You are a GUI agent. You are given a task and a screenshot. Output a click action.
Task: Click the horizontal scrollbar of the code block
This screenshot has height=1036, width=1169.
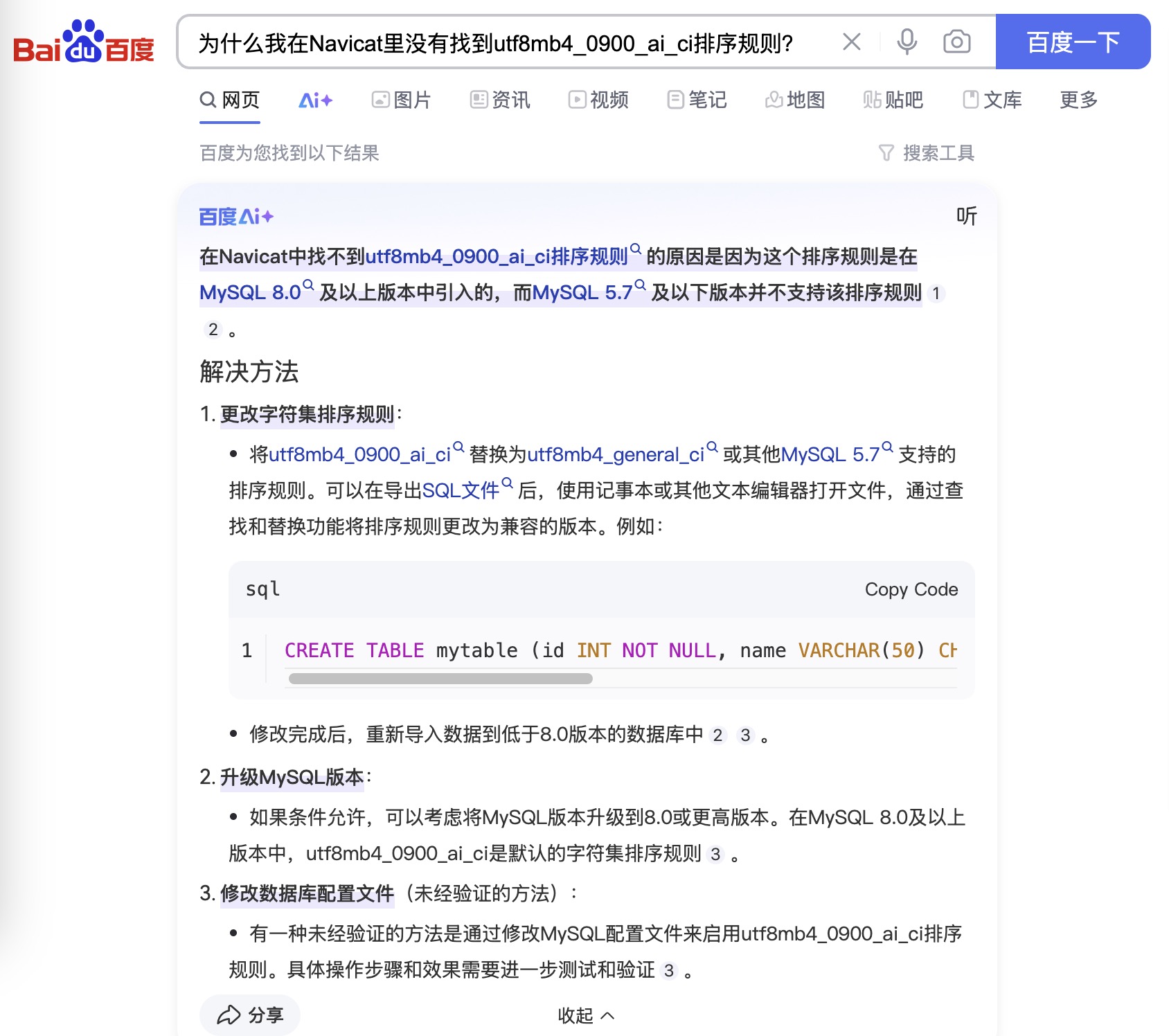[440, 679]
